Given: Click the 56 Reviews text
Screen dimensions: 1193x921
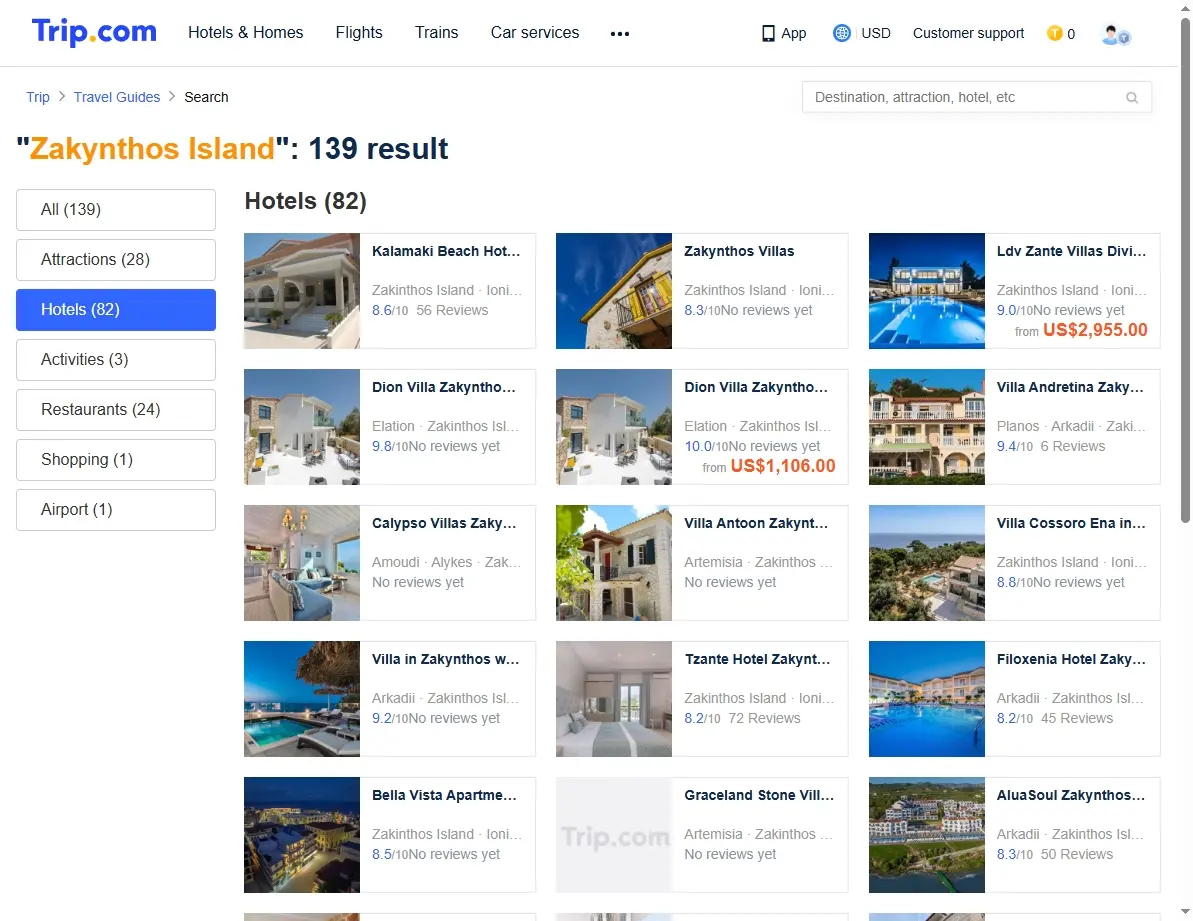Looking at the screenshot, I should [452, 310].
